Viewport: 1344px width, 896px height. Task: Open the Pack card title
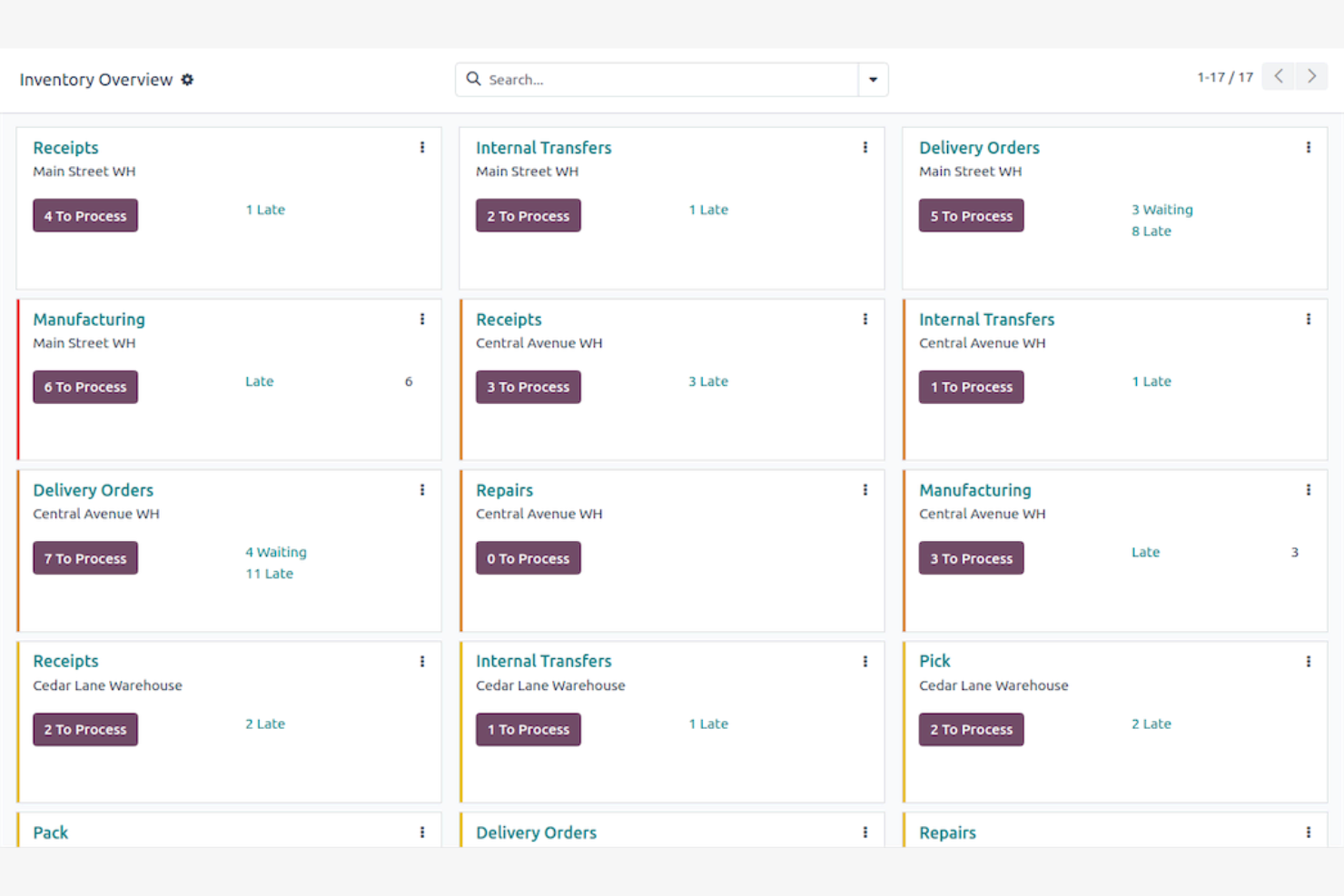coord(51,832)
